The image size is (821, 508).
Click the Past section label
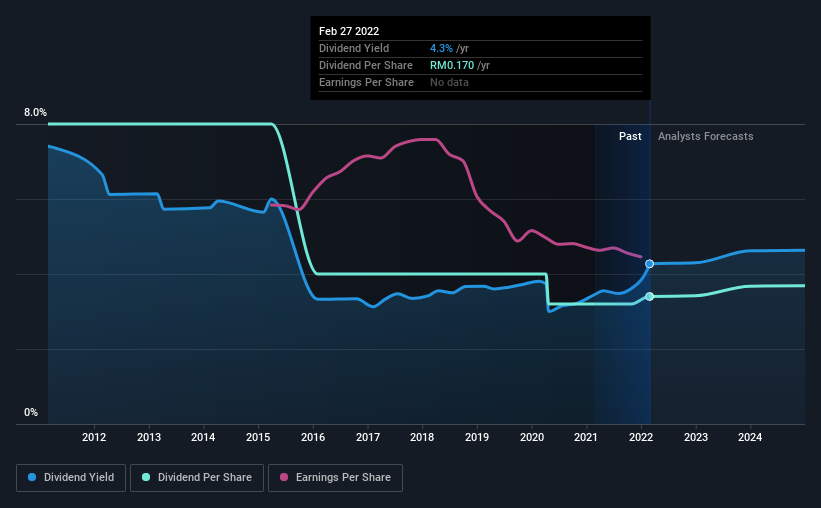click(630, 136)
